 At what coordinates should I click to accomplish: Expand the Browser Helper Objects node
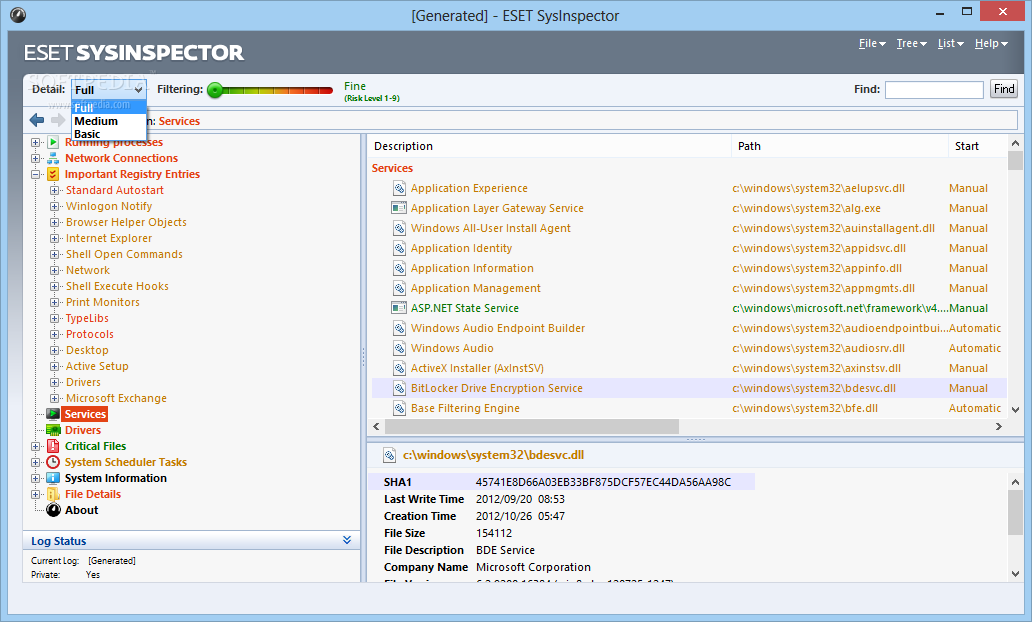(x=55, y=222)
